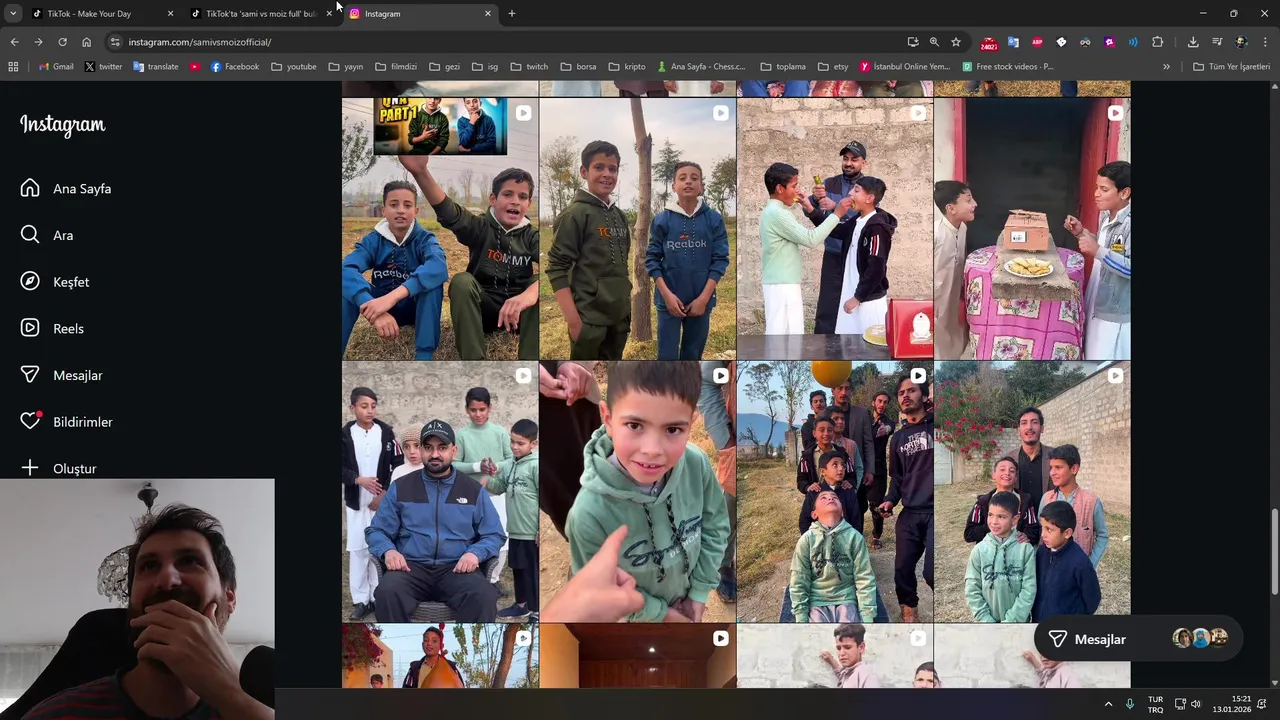
Task: Open Google Translate extension icon
Action: point(1013,42)
